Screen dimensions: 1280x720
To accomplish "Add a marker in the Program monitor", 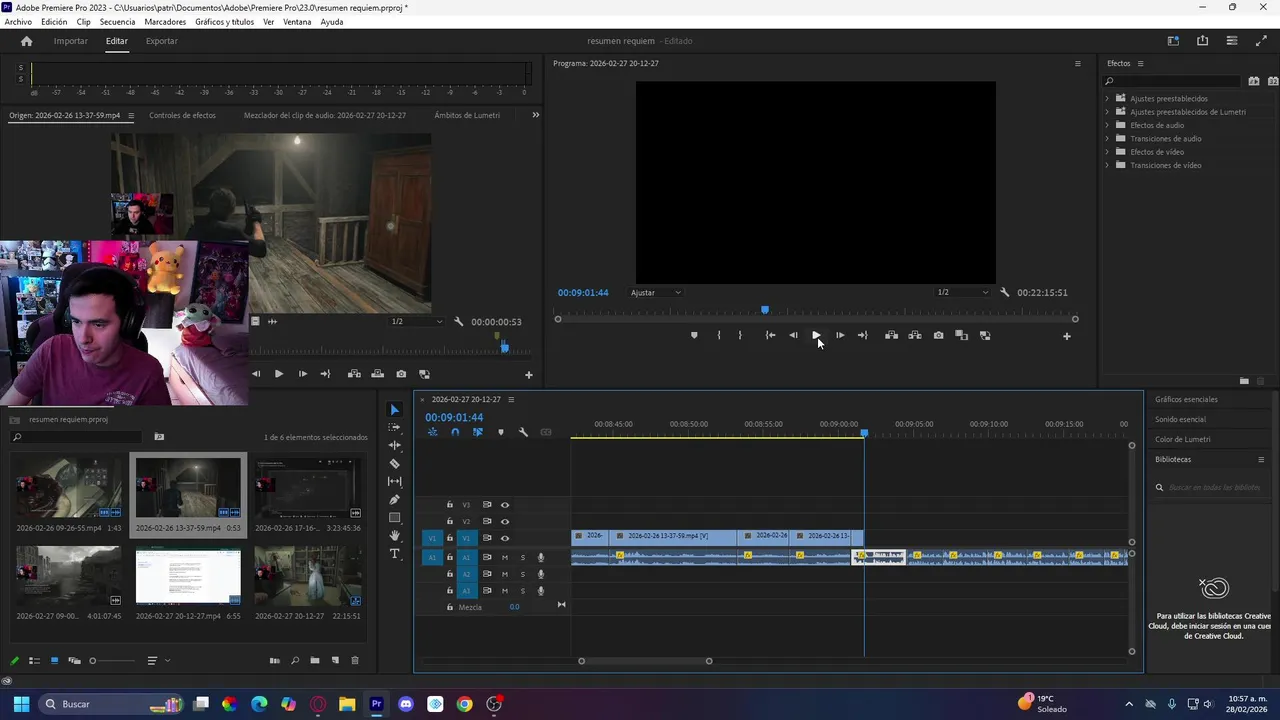I will pyautogui.click(x=694, y=336).
